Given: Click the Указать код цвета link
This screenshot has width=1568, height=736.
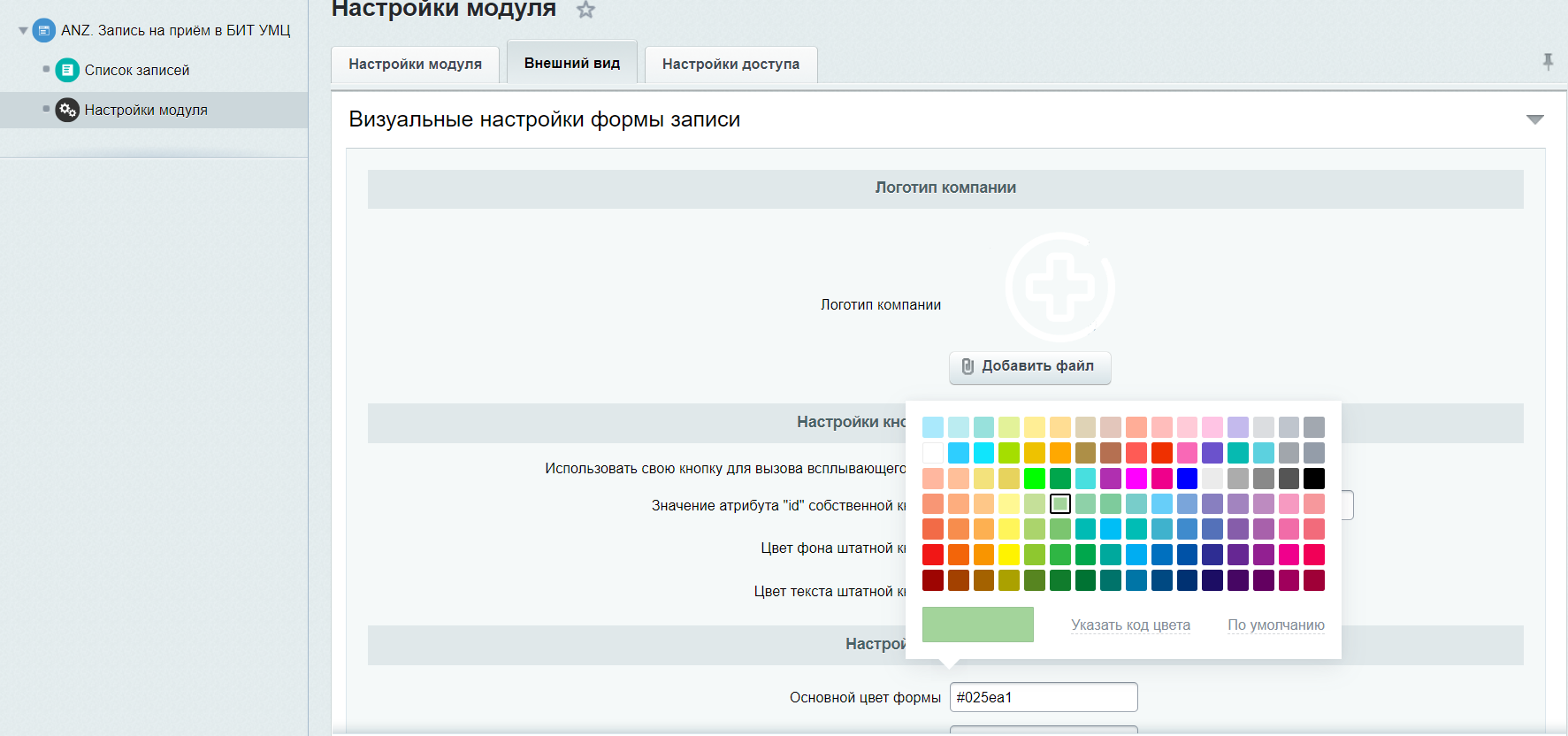Looking at the screenshot, I should point(1130,625).
